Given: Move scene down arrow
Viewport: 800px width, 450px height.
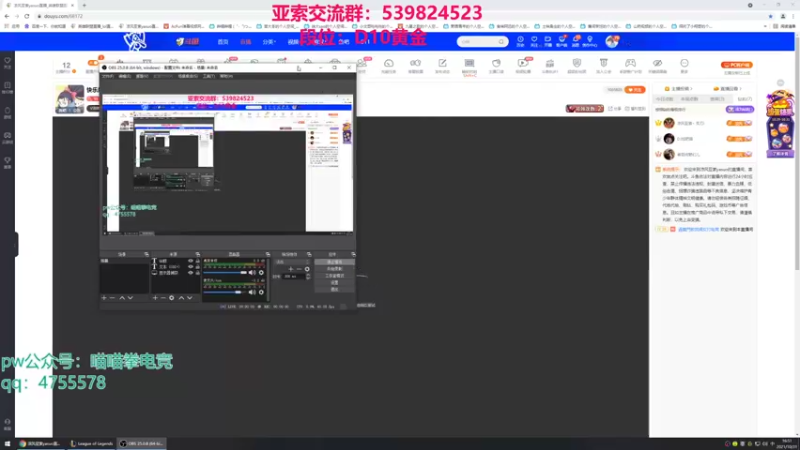Looking at the screenshot, I should (x=131, y=298).
